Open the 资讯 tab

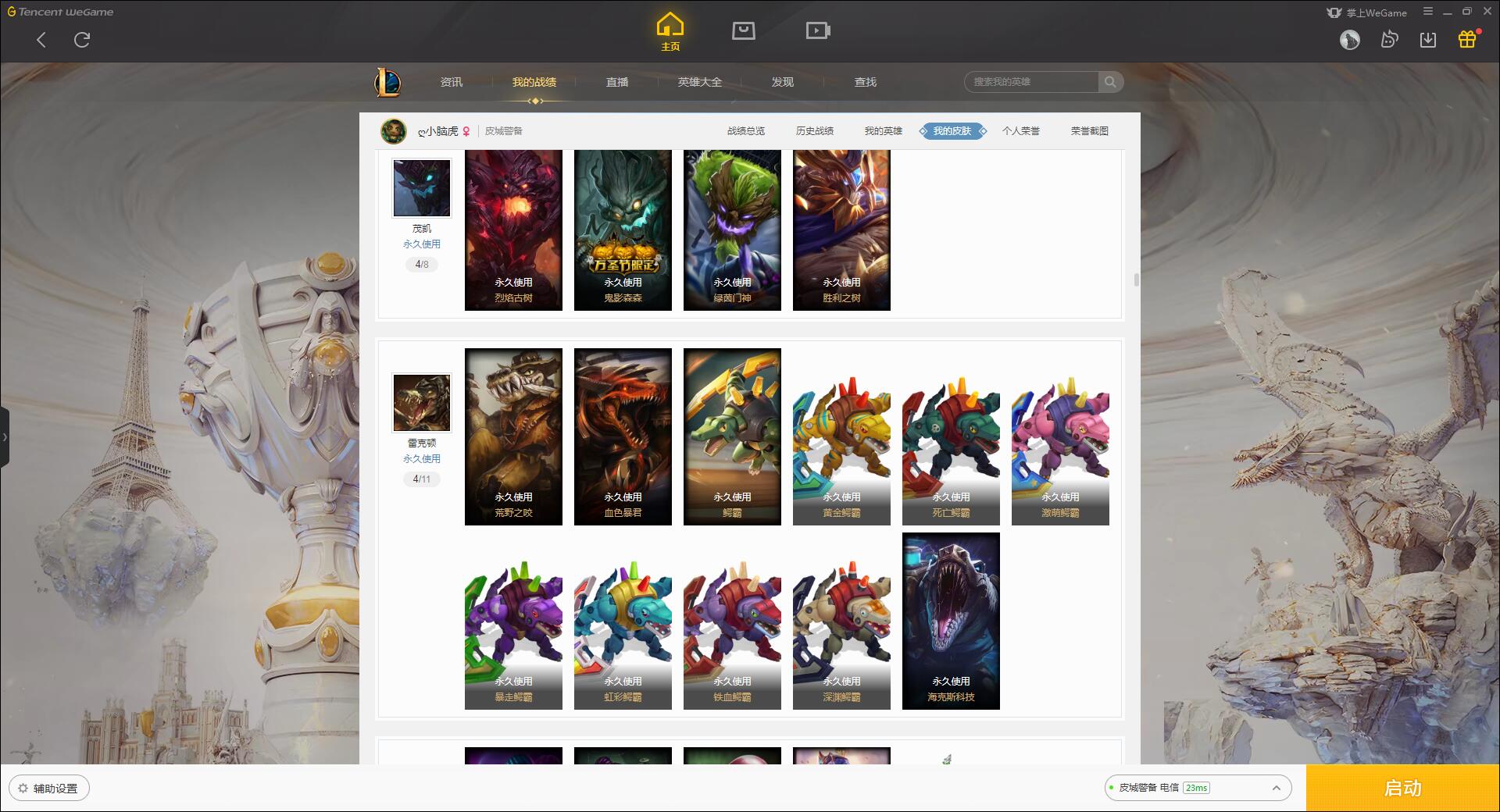452,82
